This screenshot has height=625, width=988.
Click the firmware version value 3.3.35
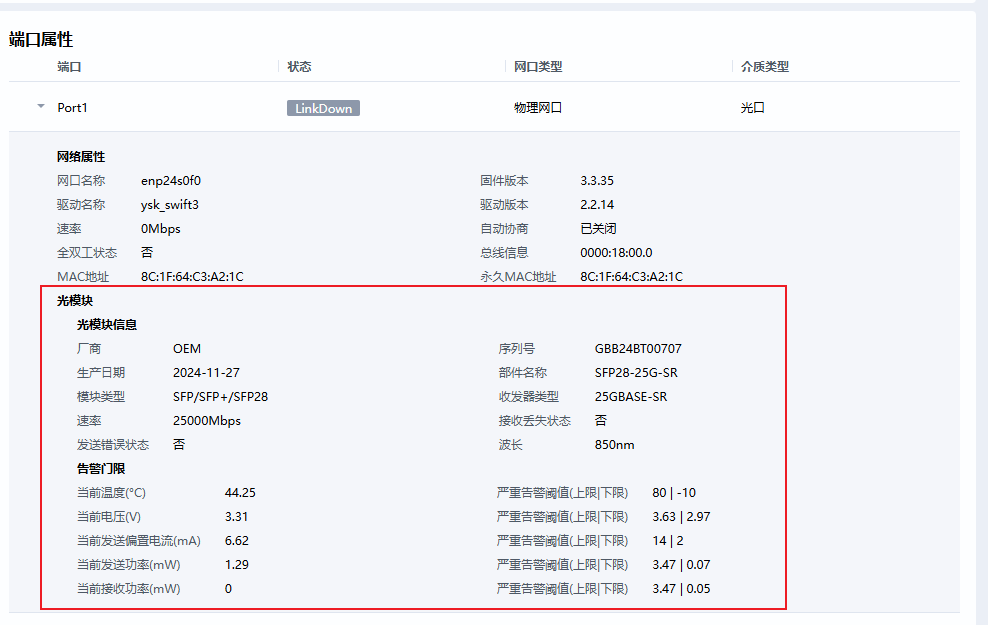pos(597,181)
